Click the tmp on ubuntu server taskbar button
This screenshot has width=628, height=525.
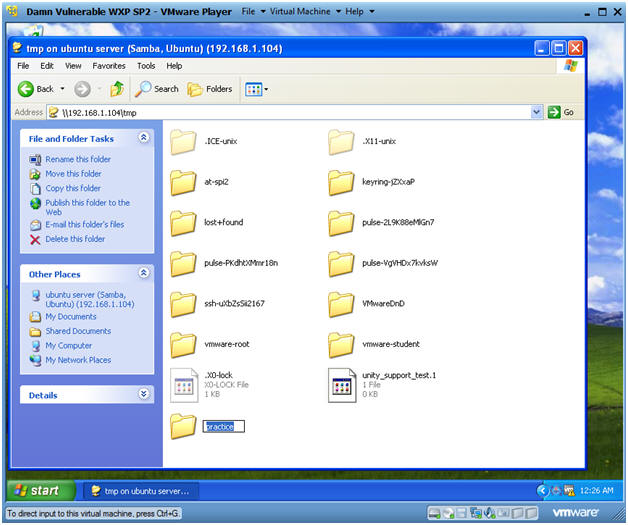click(141, 491)
